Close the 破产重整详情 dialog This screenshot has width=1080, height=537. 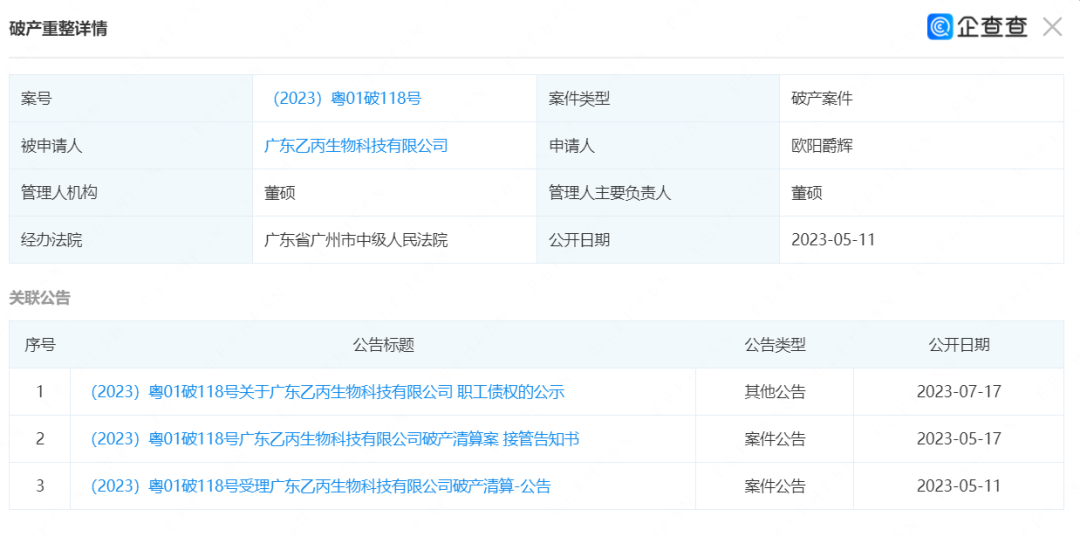click(x=1052, y=27)
